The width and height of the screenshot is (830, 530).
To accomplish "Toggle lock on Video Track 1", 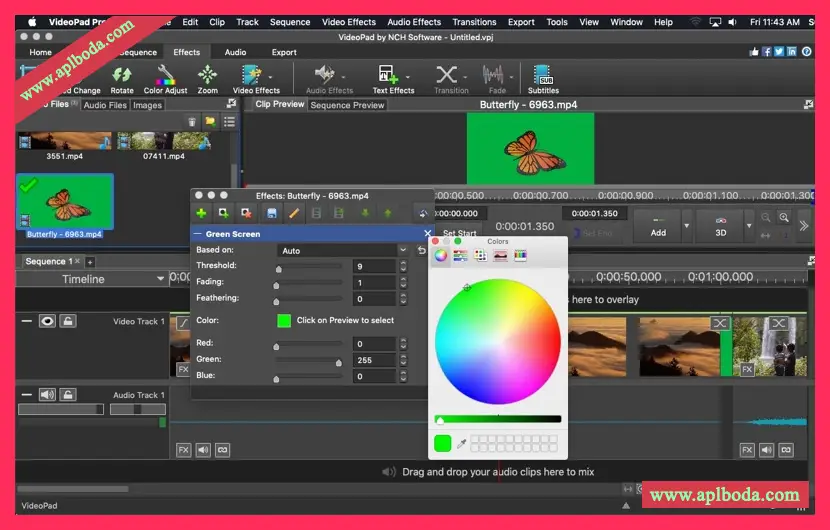I will tap(68, 321).
